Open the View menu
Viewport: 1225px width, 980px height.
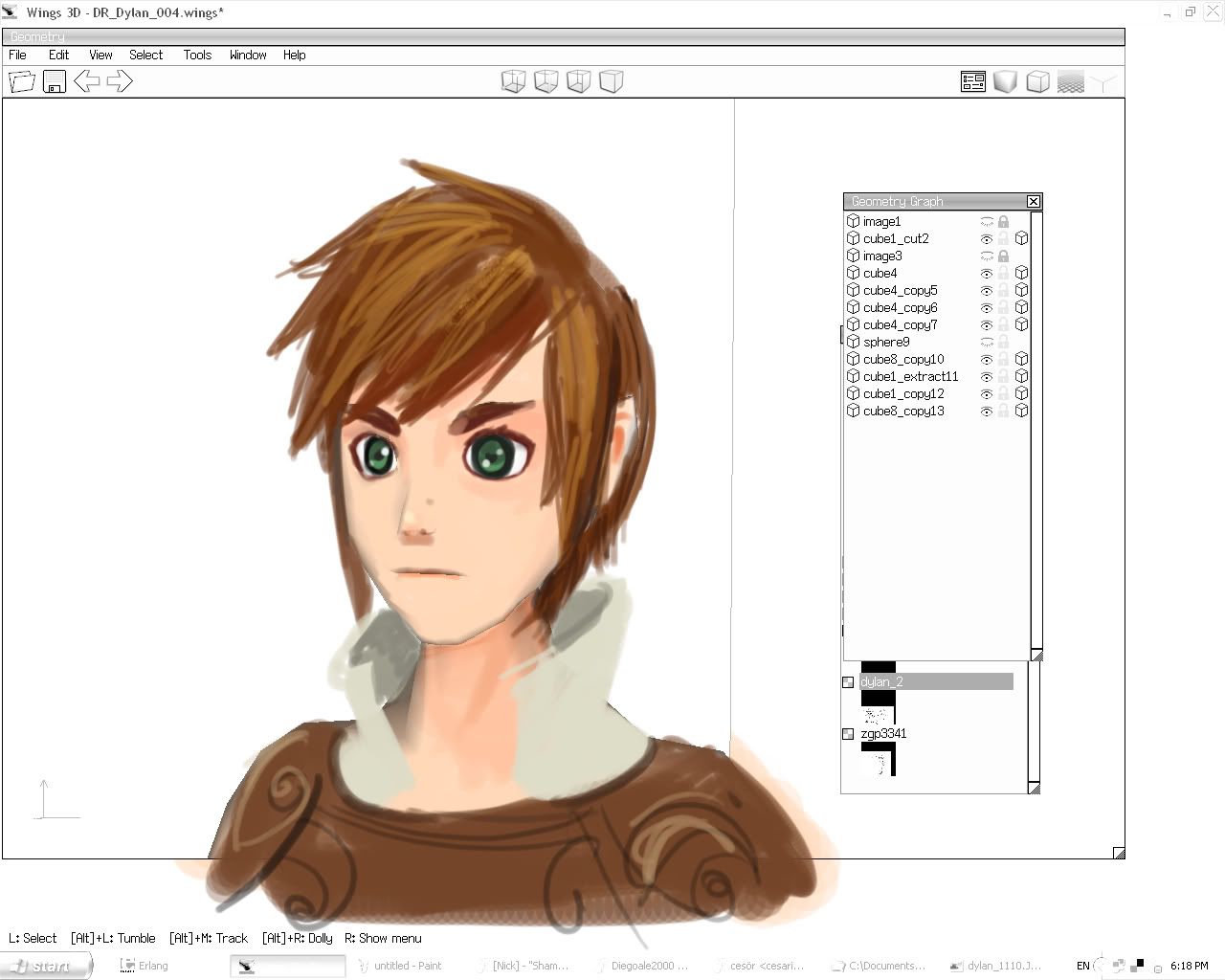point(100,55)
